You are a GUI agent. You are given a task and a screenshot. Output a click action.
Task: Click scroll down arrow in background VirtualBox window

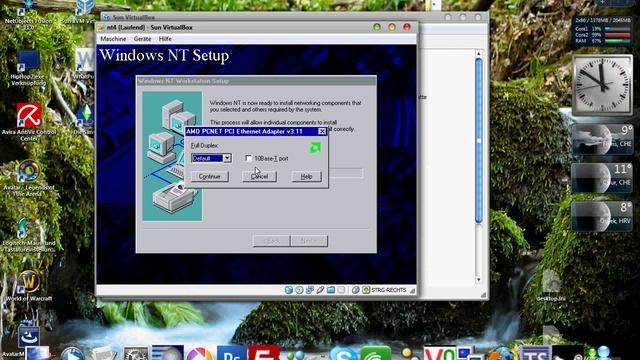(479, 280)
